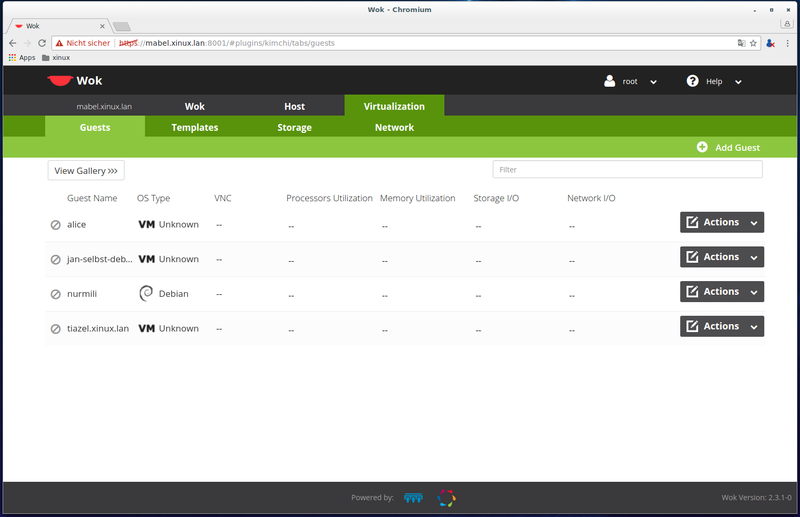Click the Debian logo for nurmili
The width and height of the screenshot is (800, 517).
(146, 294)
